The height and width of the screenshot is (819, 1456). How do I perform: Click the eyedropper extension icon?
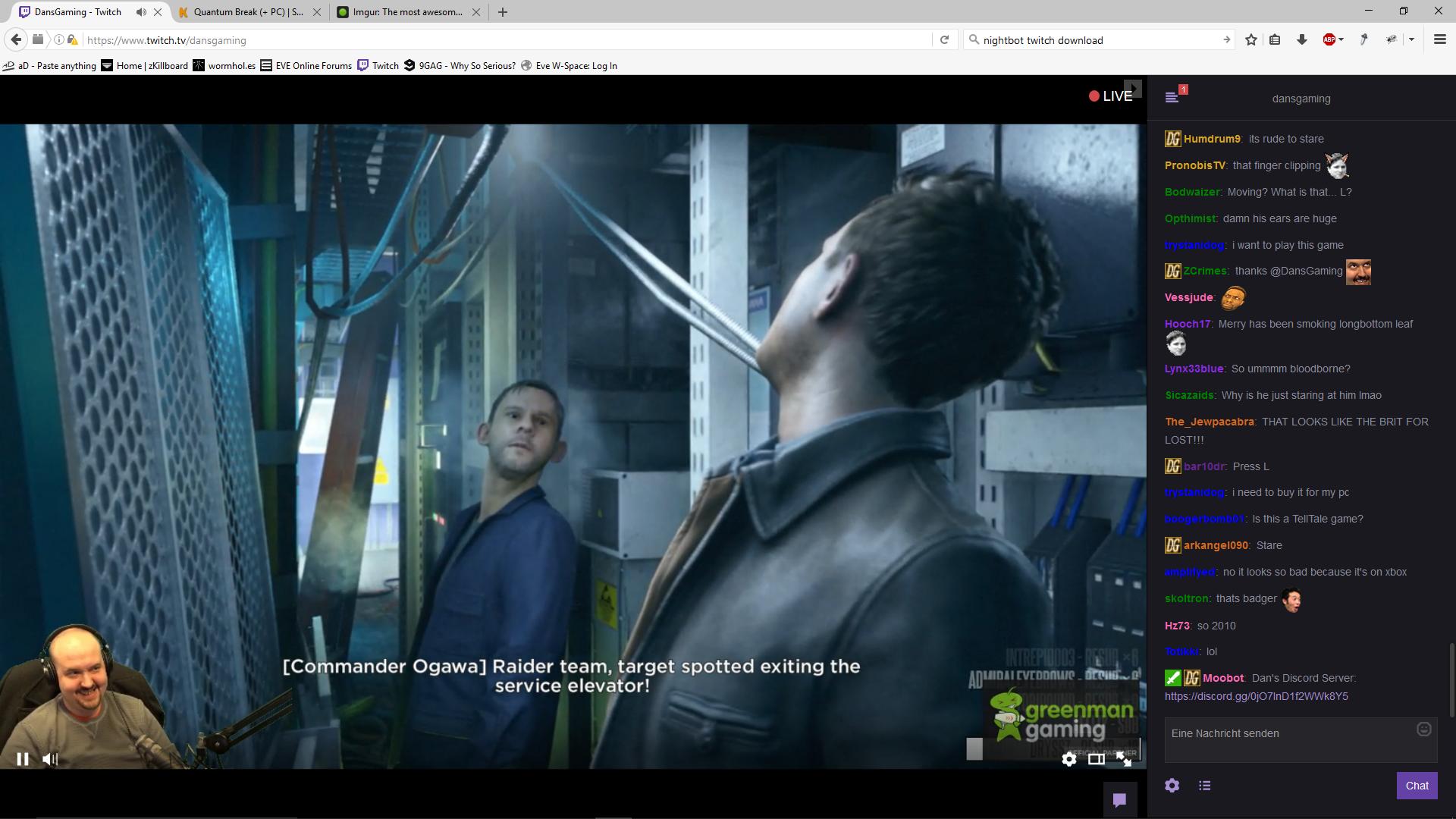click(1363, 40)
